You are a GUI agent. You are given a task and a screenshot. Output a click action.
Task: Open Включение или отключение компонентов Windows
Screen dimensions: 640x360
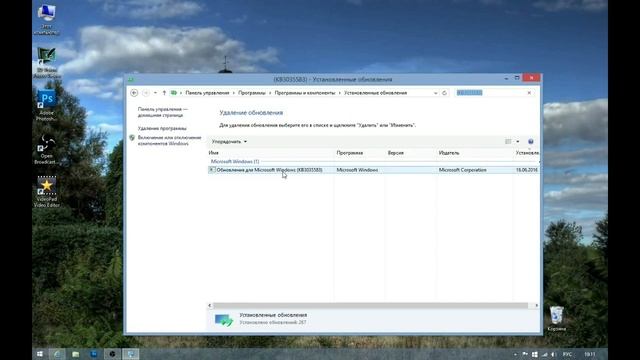coord(169,140)
